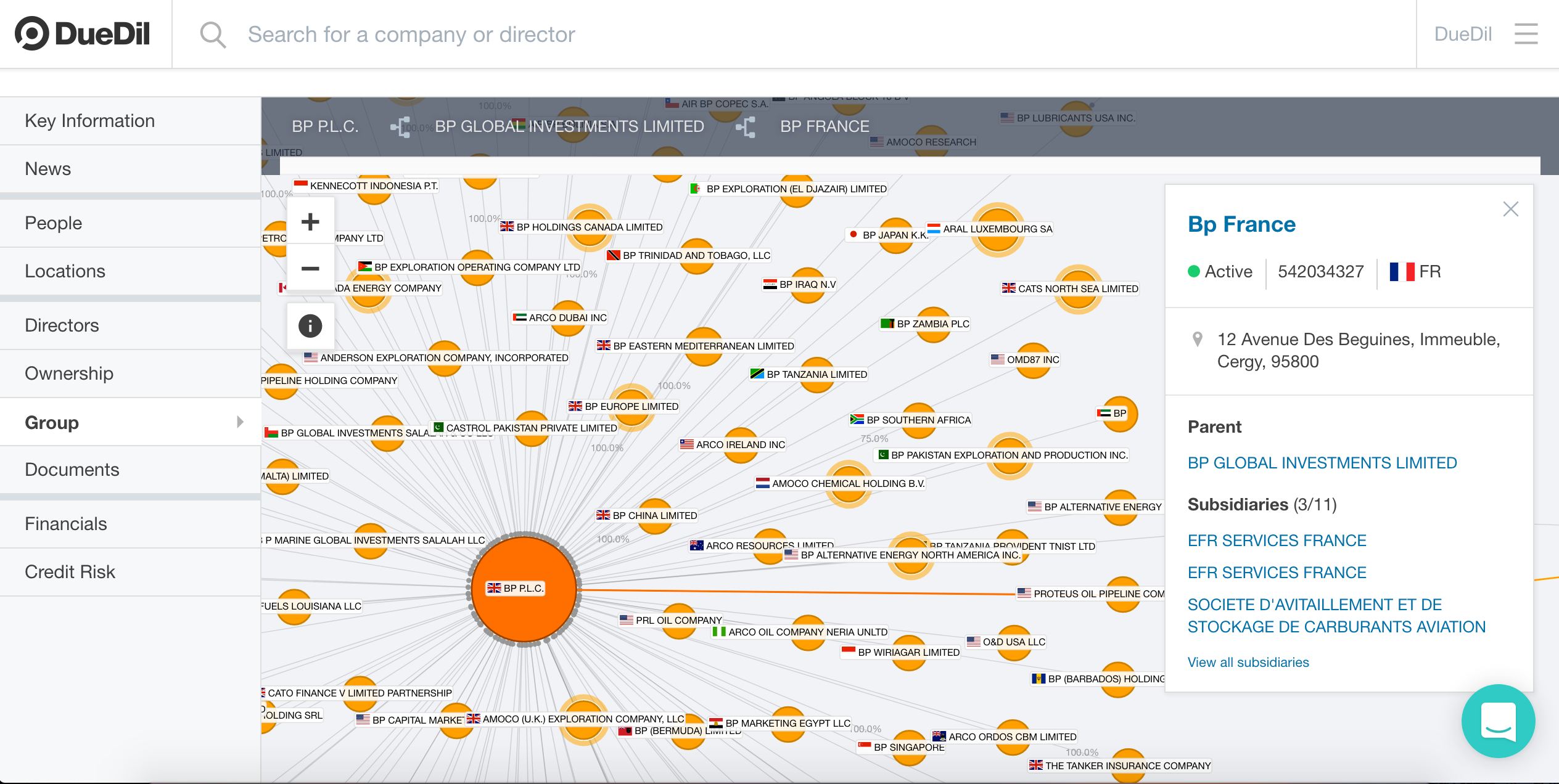This screenshot has width=1559, height=784.
Task: Click the BP P.L.C. breadcrumb
Action: [325, 127]
